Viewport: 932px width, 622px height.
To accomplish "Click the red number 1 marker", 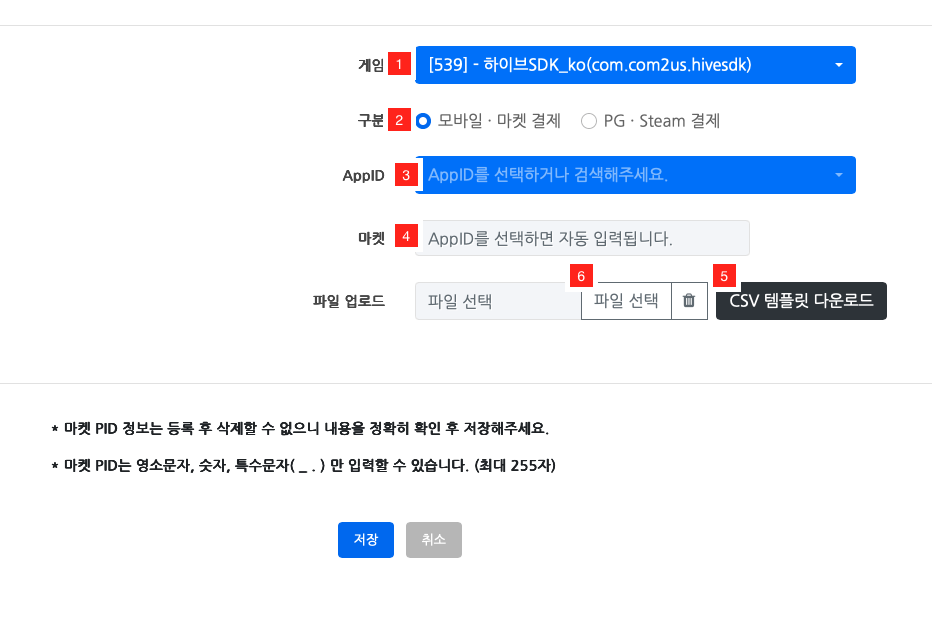I will [400, 64].
